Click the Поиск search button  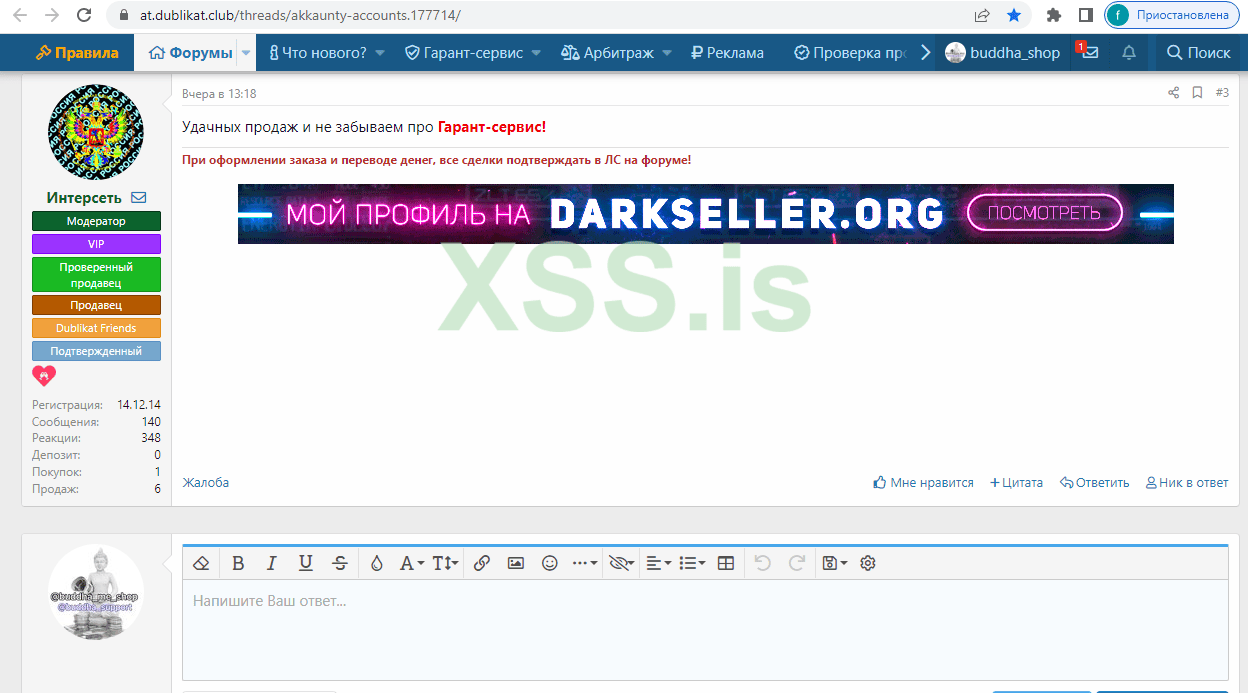point(1199,53)
